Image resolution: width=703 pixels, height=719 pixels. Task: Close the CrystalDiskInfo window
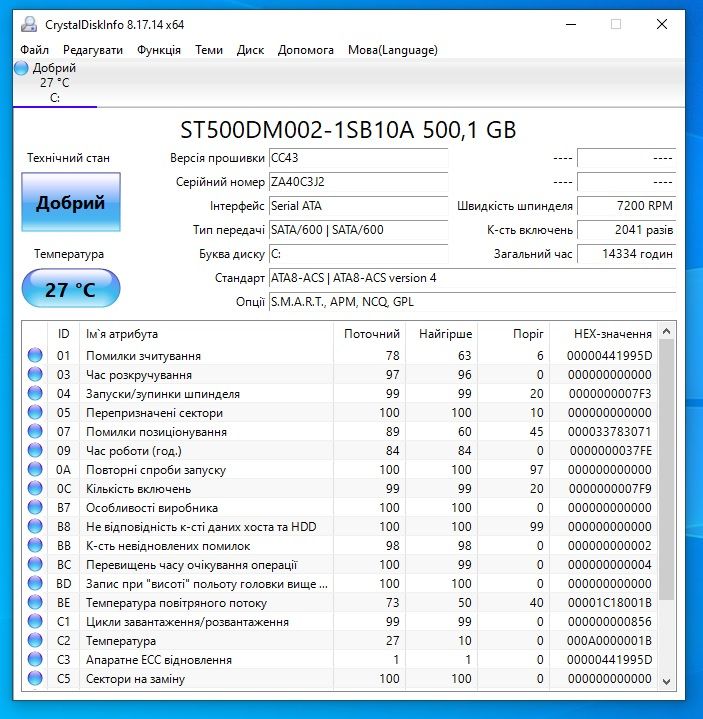click(662, 24)
